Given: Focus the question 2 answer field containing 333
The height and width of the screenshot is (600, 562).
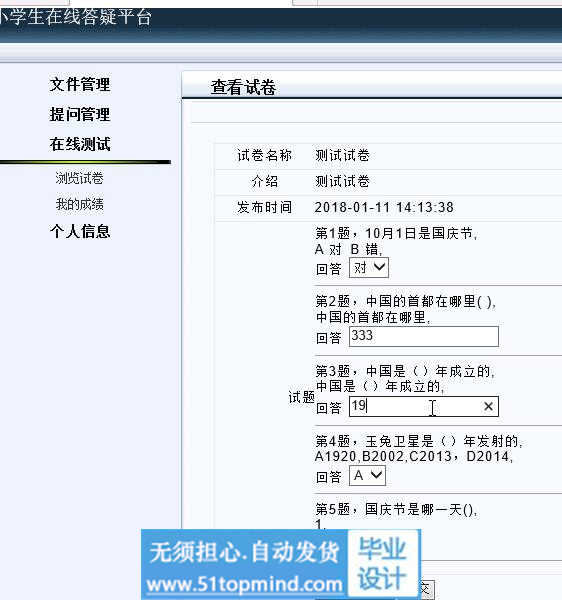Looking at the screenshot, I should coord(424,336).
